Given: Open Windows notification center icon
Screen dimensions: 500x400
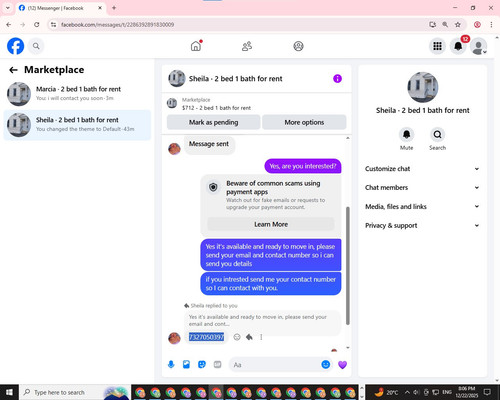Looking at the screenshot, I should tap(487, 392).
